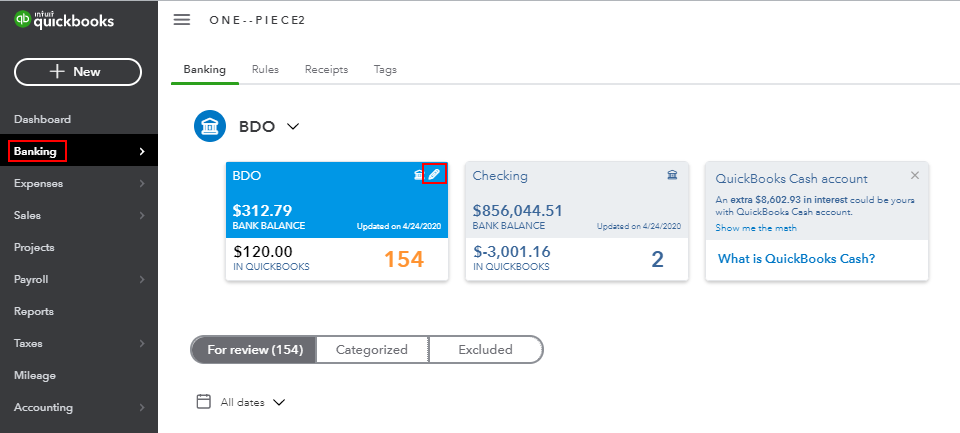Screen dimensions: 960x433
Task: Open What is QuickBooks Cash link
Action: (797, 259)
